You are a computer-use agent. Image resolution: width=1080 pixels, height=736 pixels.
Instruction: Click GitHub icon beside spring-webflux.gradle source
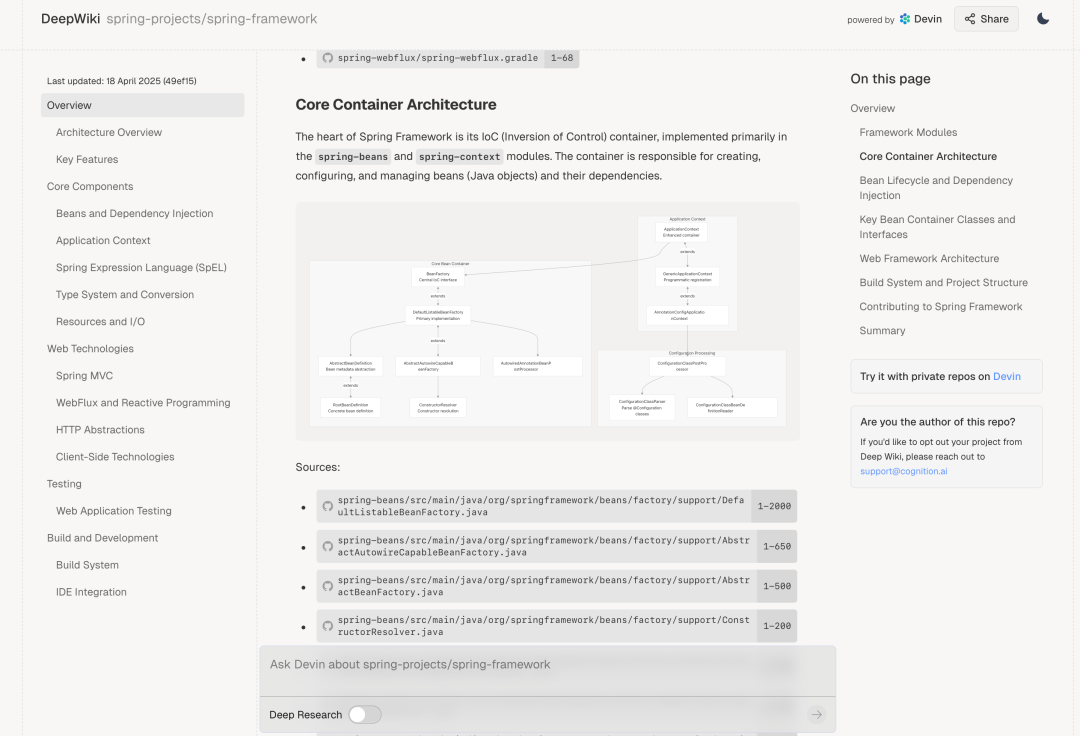(328, 58)
